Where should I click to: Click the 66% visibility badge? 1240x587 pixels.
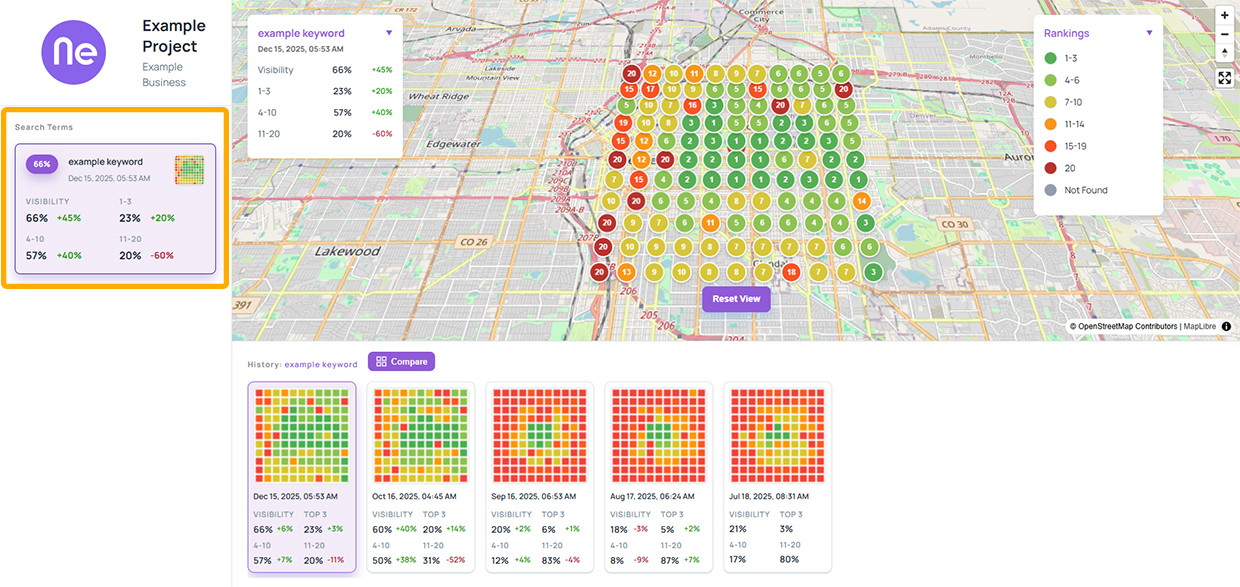(x=42, y=164)
